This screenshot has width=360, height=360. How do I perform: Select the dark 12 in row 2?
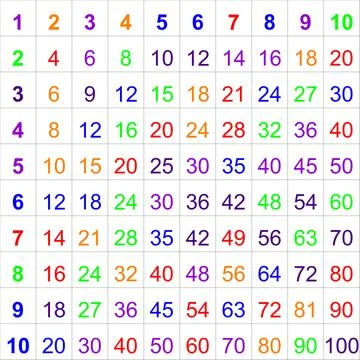tap(198, 58)
